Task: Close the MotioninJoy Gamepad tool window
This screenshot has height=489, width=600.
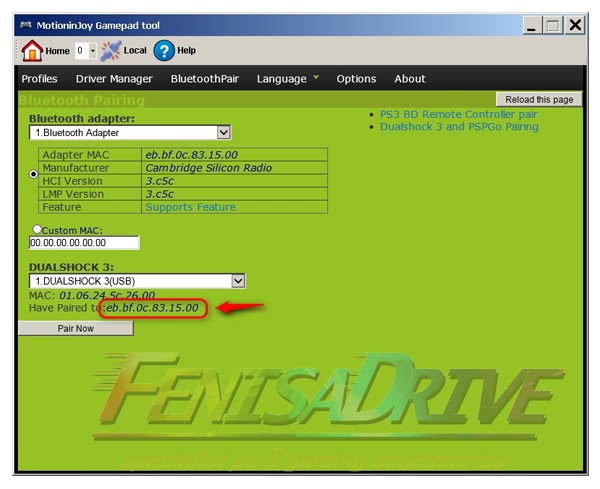Action: click(x=575, y=25)
